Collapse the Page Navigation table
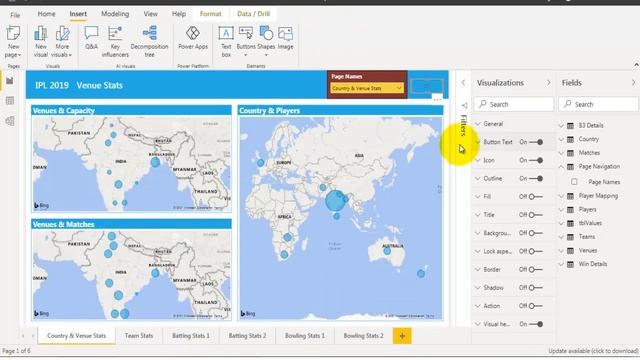The image size is (640, 360). (561, 167)
